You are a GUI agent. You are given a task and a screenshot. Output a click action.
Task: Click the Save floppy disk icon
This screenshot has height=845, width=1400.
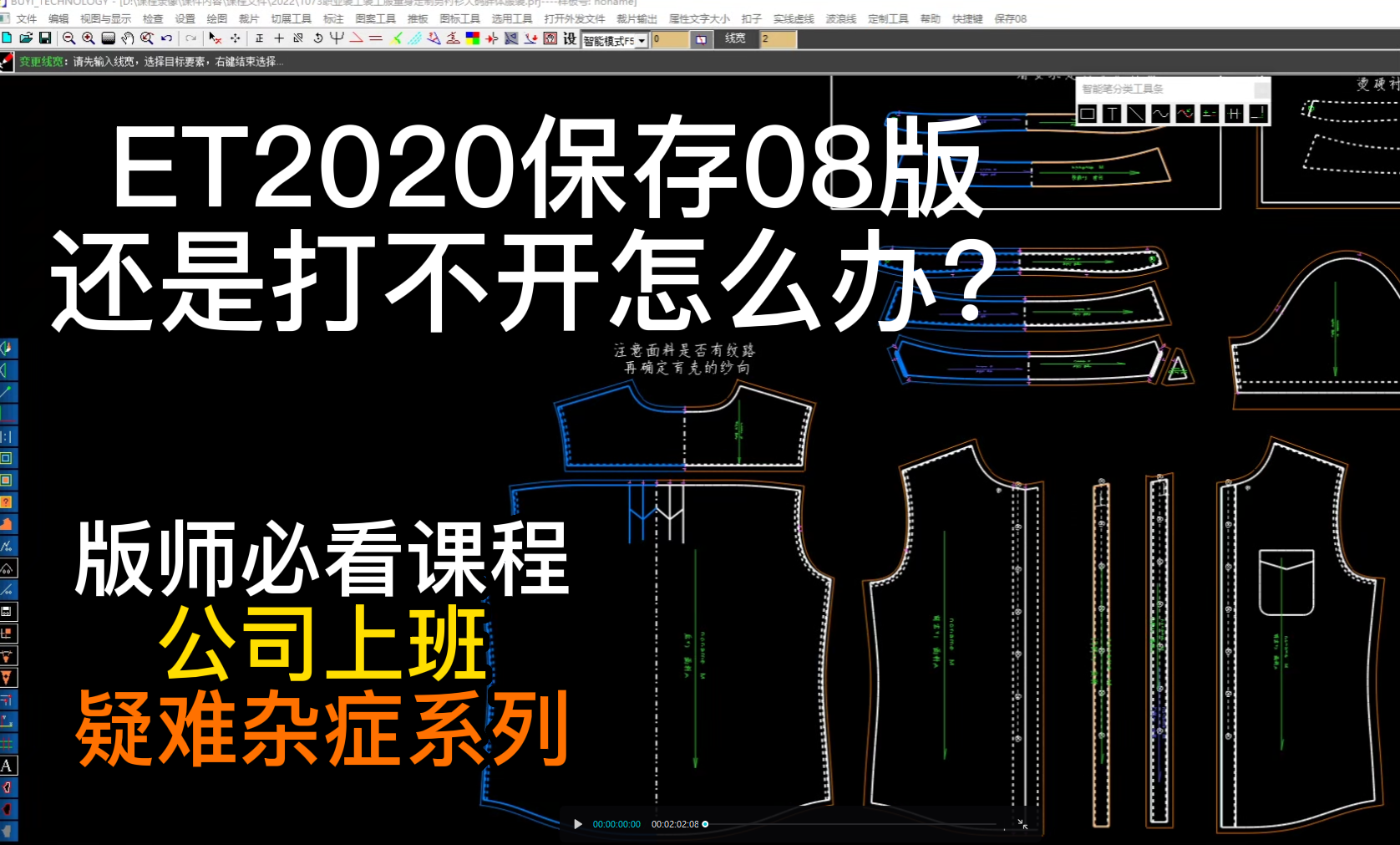tap(45, 38)
